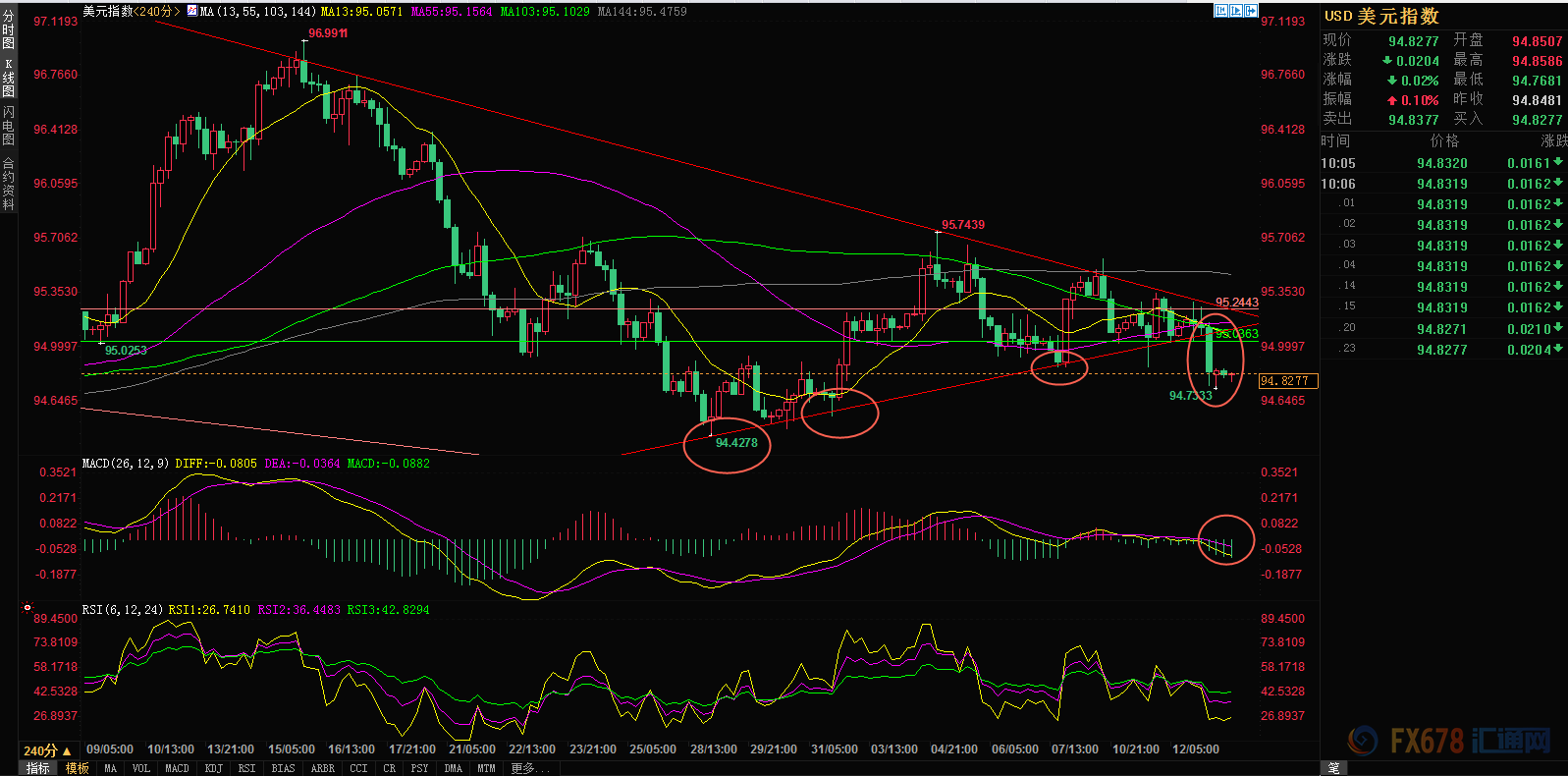Click the 94.8277 current price label on axis
Viewport: 1568px width, 776px height.
click(x=1286, y=381)
